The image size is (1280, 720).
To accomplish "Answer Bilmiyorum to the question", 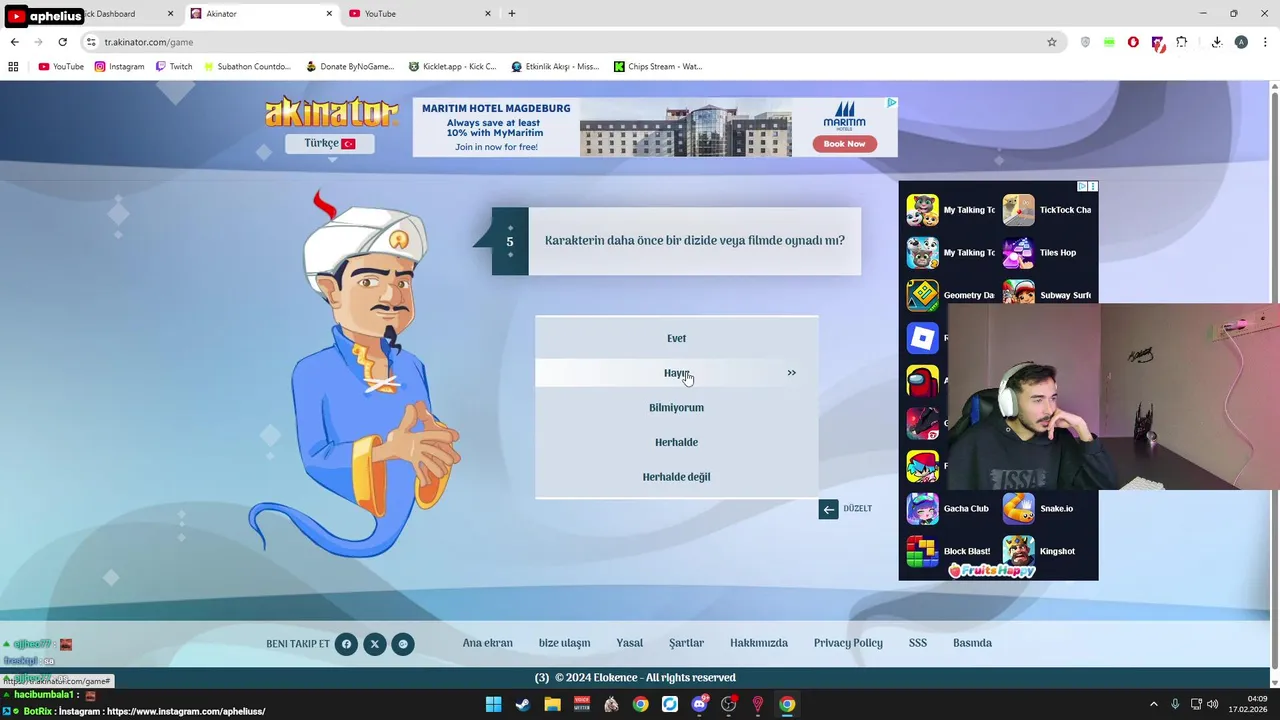I will pos(676,407).
